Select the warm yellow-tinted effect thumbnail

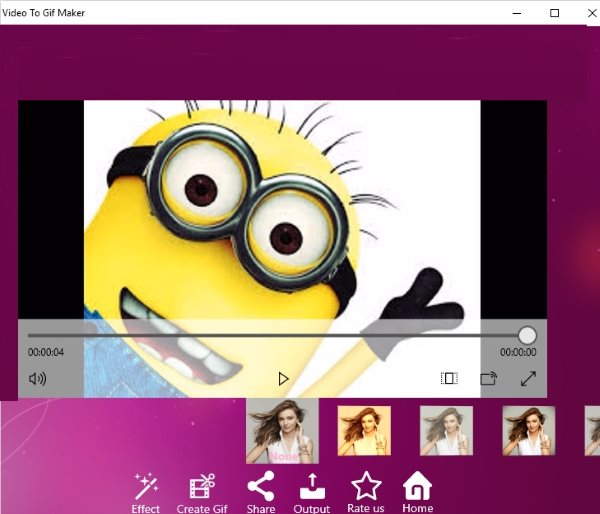pyautogui.click(x=364, y=430)
